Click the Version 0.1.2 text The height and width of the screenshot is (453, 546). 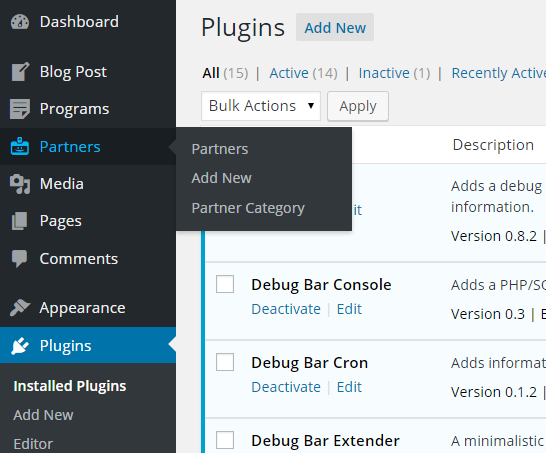[494, 392]
